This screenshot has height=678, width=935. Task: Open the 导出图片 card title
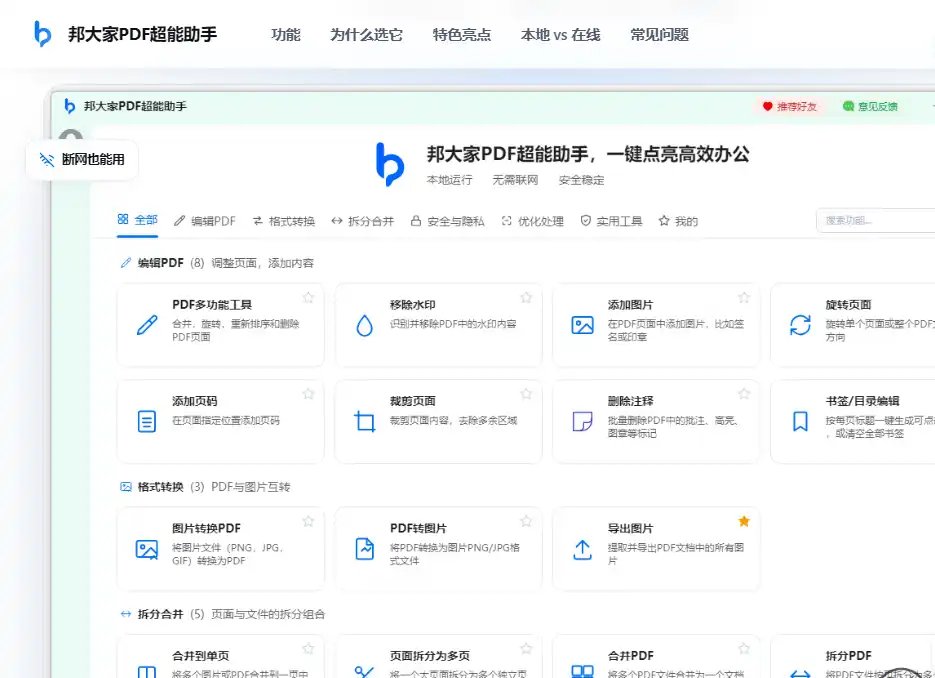coord(630,528)
